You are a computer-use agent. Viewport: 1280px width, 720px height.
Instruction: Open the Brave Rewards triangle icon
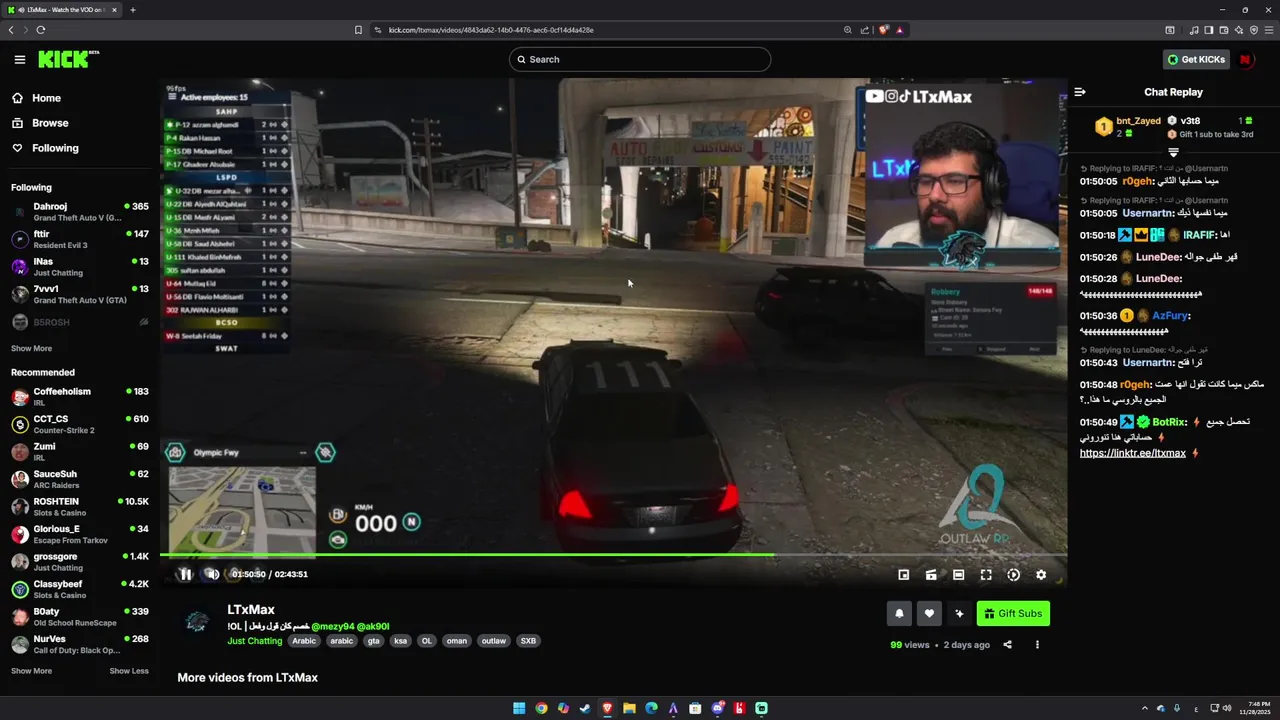coord(899,30)
